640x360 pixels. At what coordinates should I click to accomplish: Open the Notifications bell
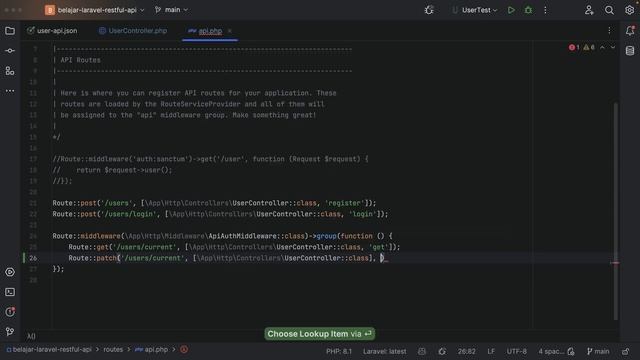coord(630,31)
